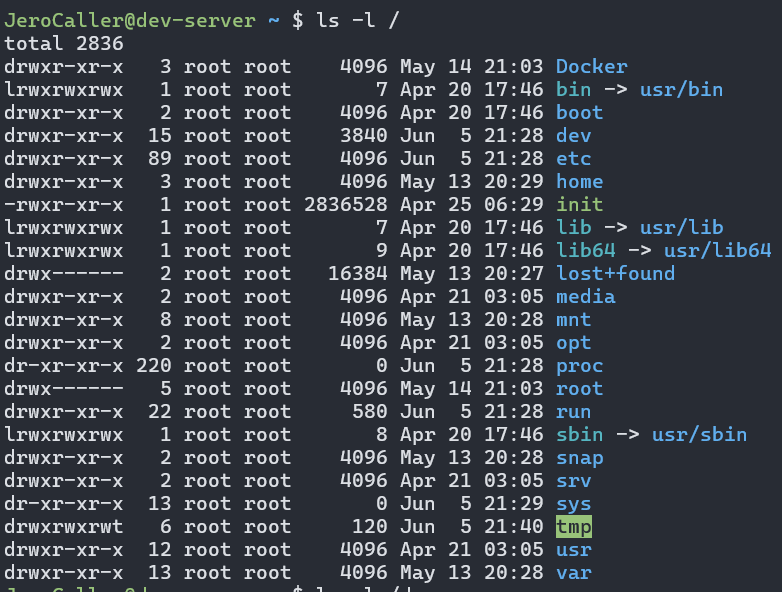Select the highlighted tmp directory entry

click(574, 527)
